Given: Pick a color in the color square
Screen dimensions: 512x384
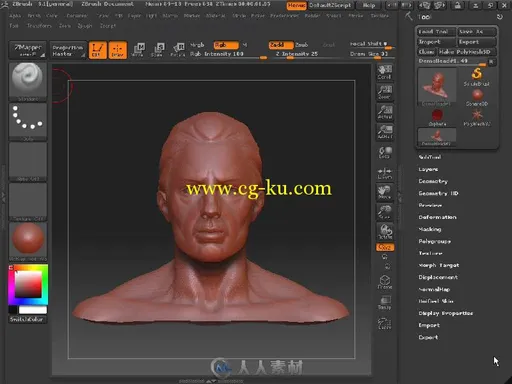Looking at the screenshot, I should 28,284.
